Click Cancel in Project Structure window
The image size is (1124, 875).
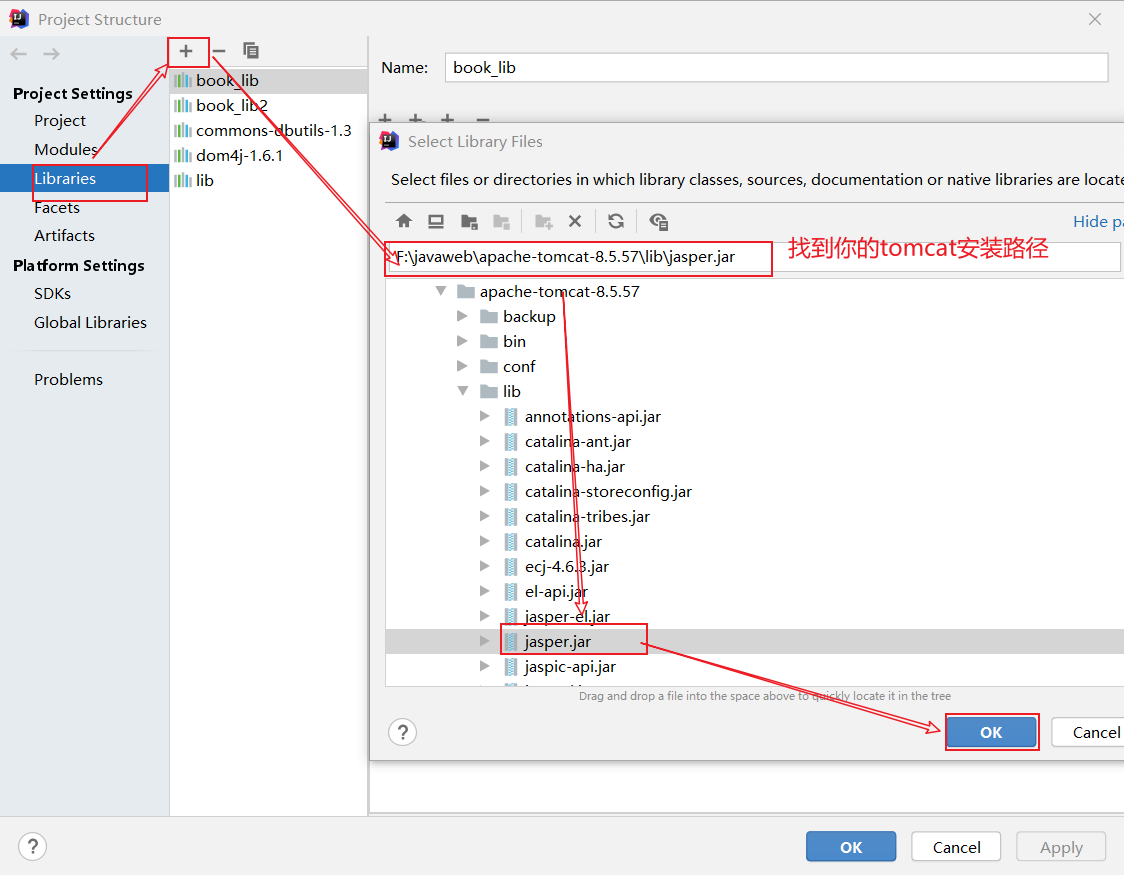pos(956,847)
